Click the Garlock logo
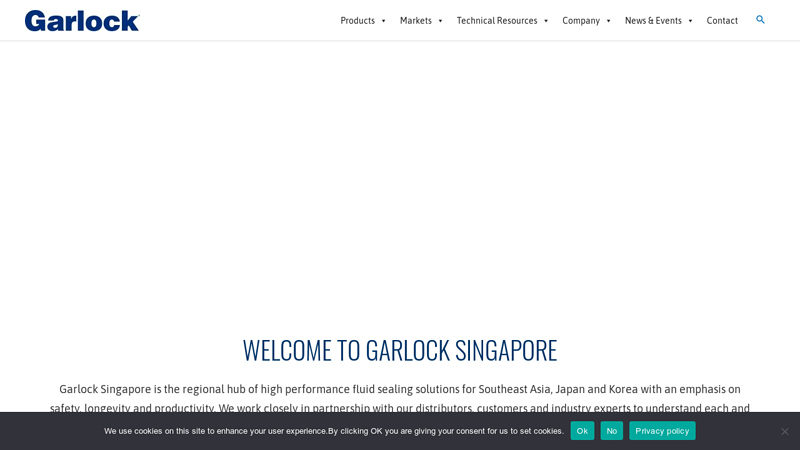This screenshot has height=450, width=800. [82, 21]
